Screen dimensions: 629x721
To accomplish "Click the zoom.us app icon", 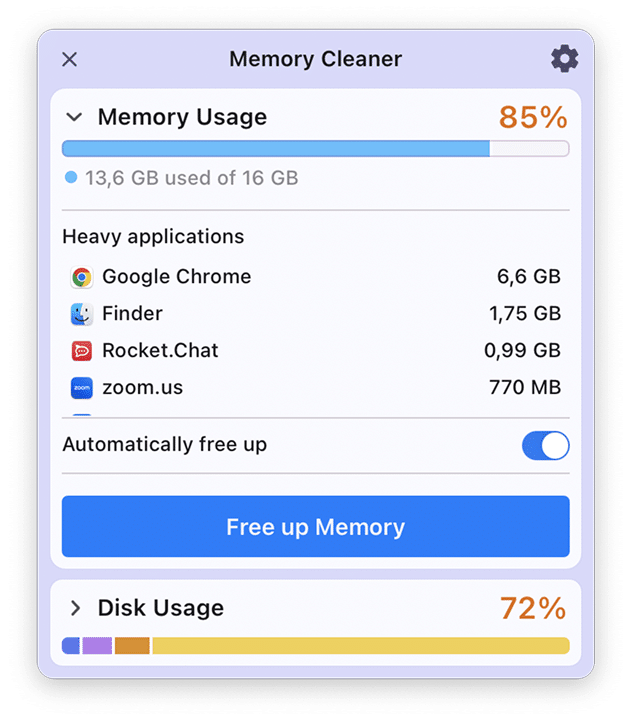I will pos(82,388).
